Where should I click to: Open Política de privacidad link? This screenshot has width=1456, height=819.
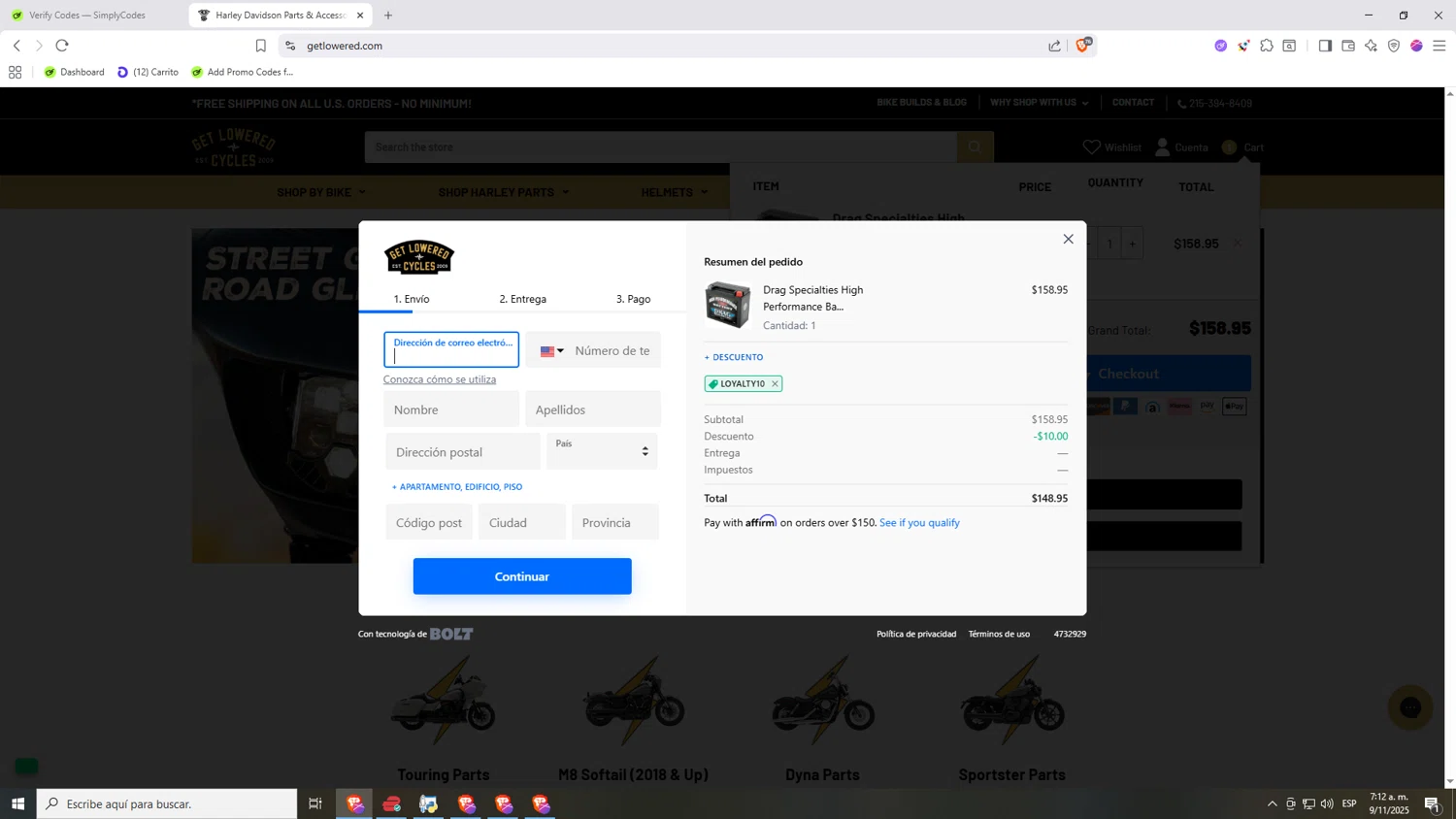(916, 634)
